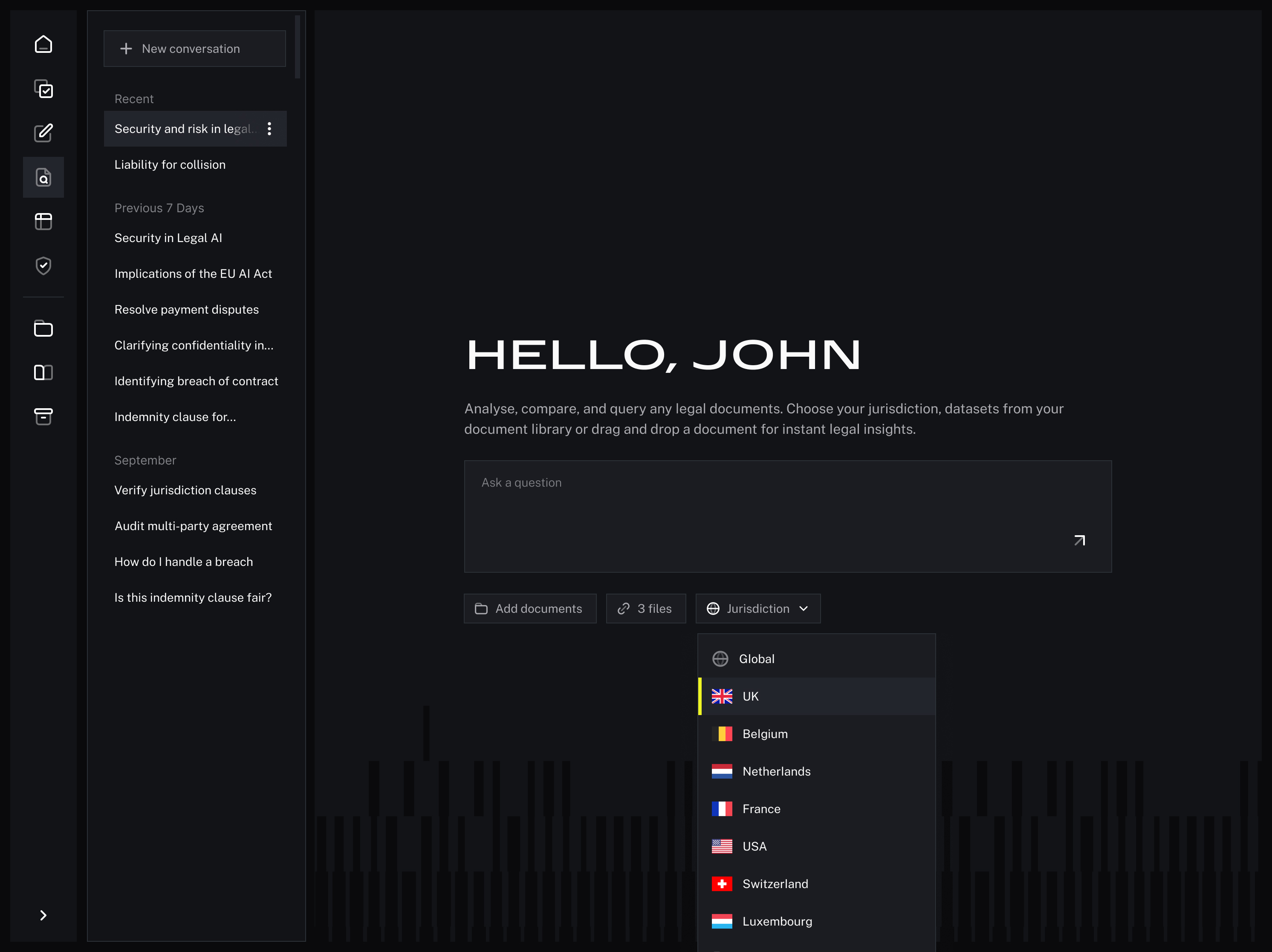Open the Jurisdiction dropdown
The image size is (1272, 952).
[757, 609]
